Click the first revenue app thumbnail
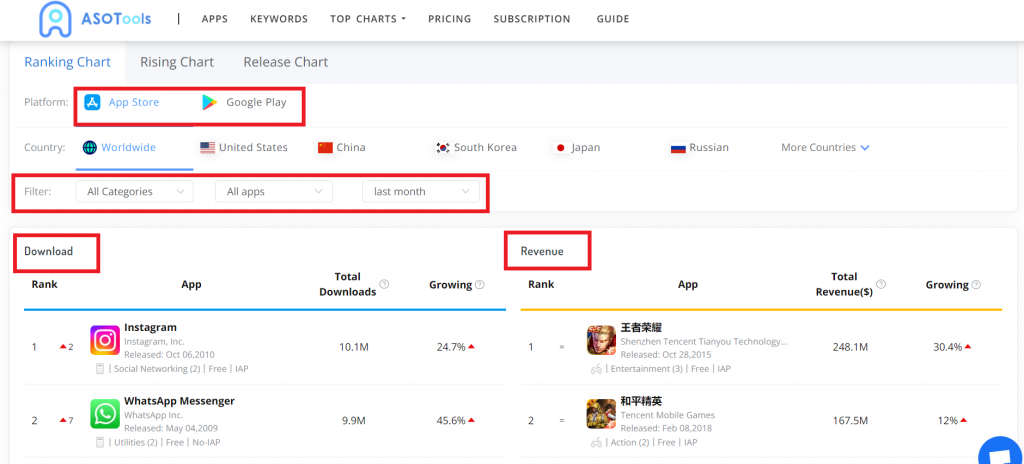 (601, 341)
